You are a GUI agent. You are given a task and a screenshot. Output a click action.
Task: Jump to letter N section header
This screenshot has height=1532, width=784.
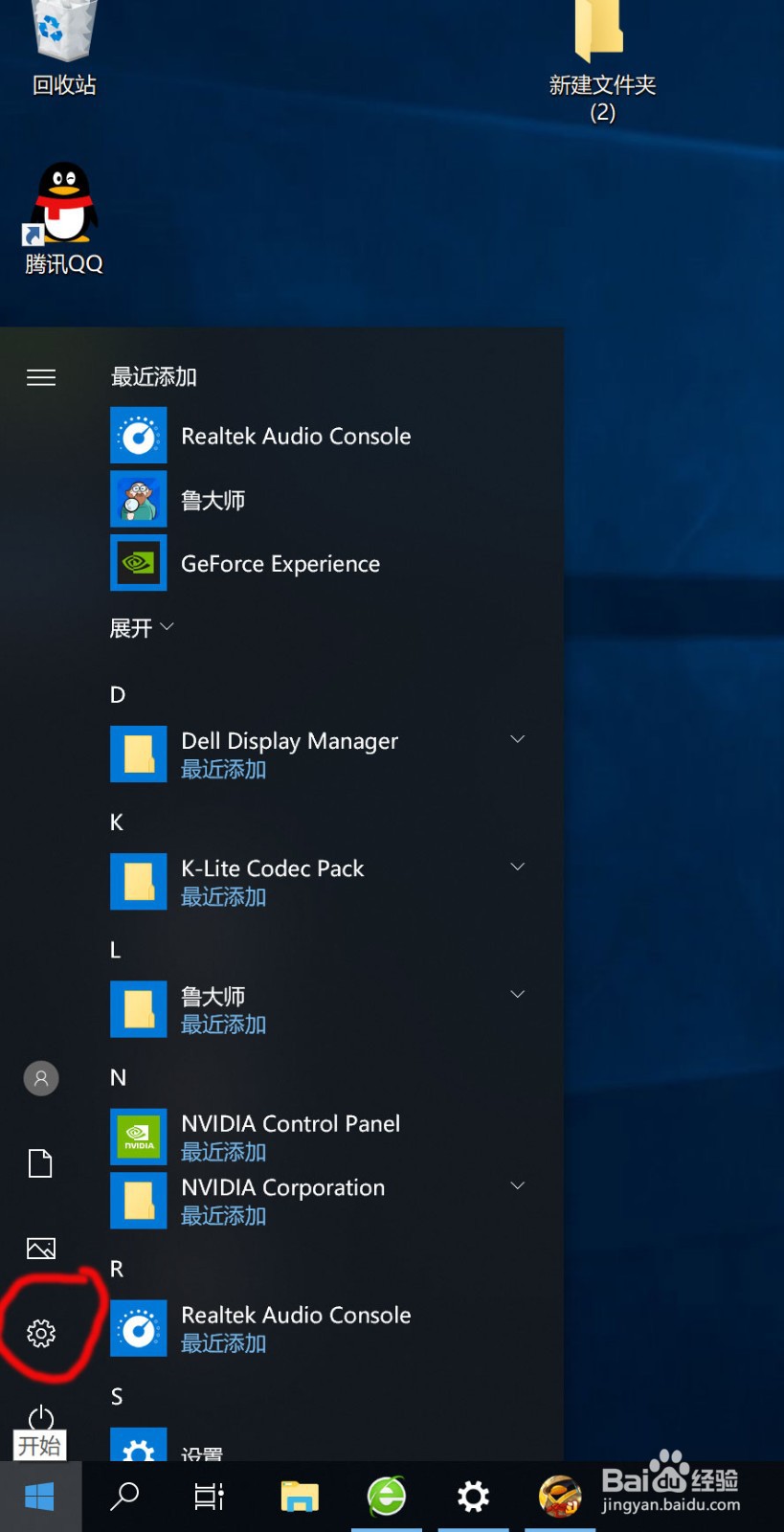pyautogui.click(x=118, y=1077)
